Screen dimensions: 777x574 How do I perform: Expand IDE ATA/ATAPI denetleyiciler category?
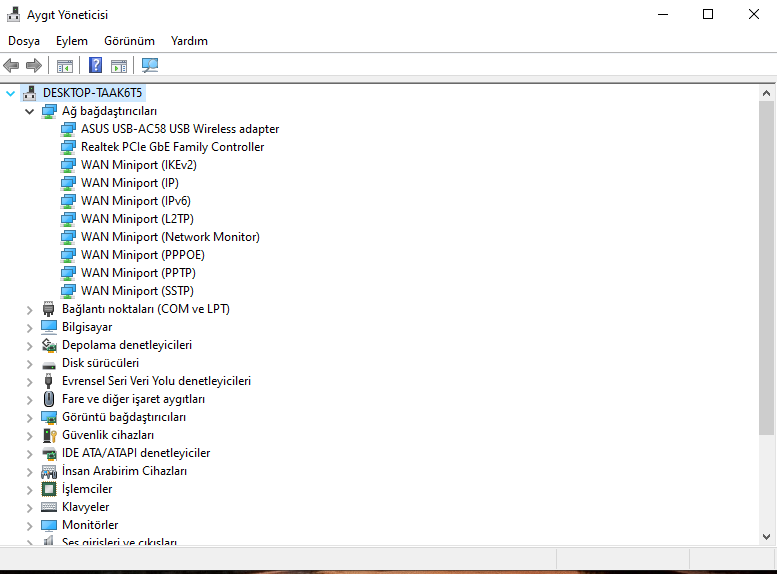pyautogui.click(x=29, y=454)
